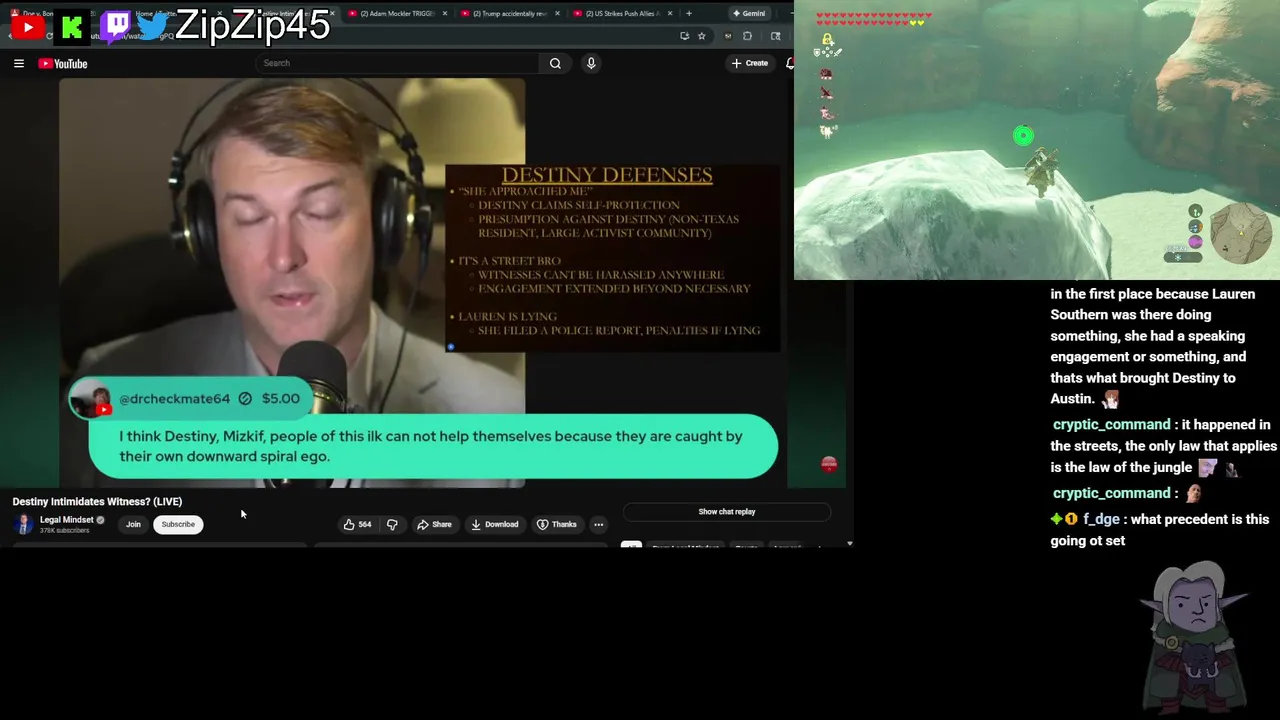The height and width of the screenshot is (720, 1280).
Task: Click the $5.00 super chat amount
Action: point(281,398)
